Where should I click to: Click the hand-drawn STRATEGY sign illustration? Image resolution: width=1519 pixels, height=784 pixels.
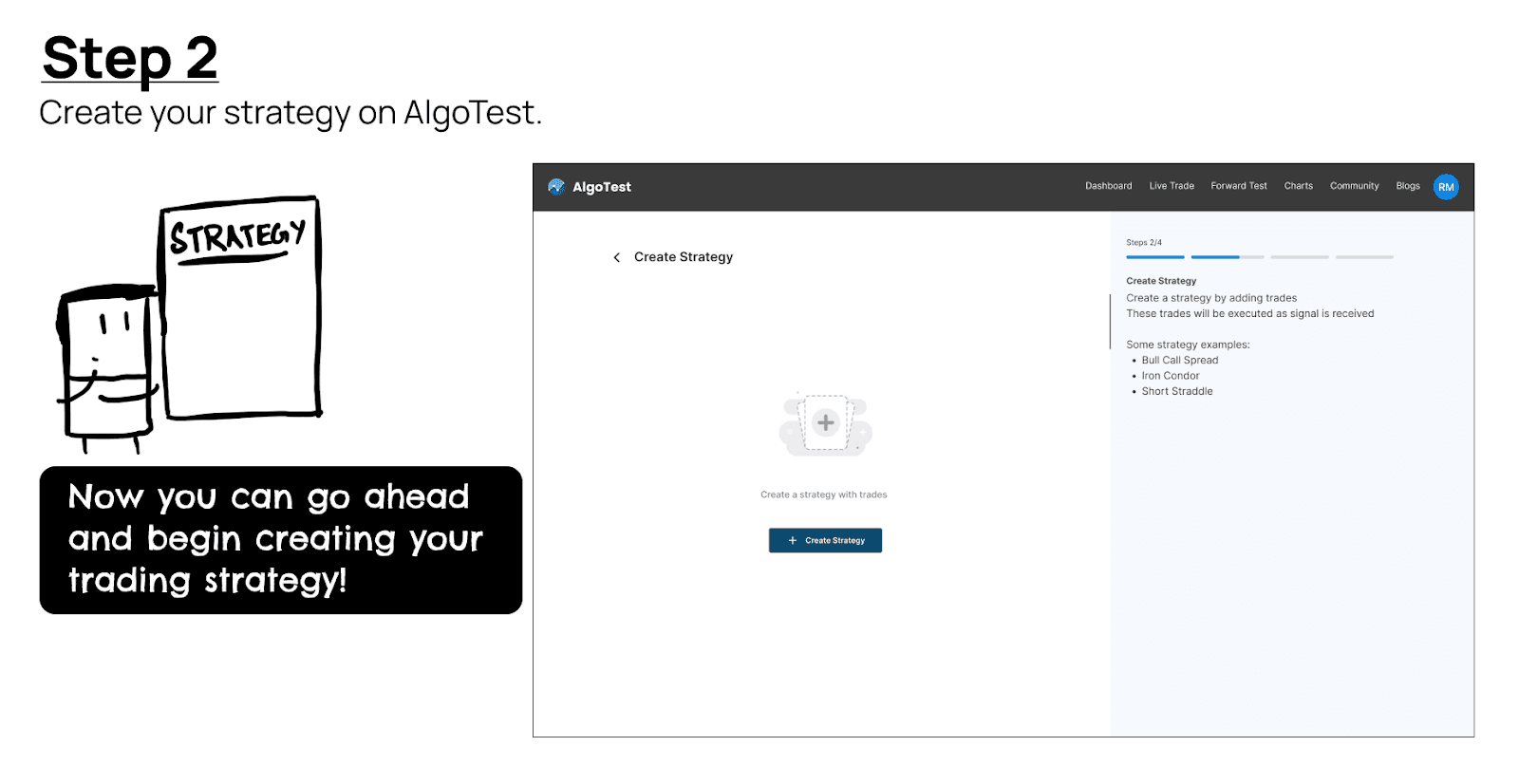[239, 307]
